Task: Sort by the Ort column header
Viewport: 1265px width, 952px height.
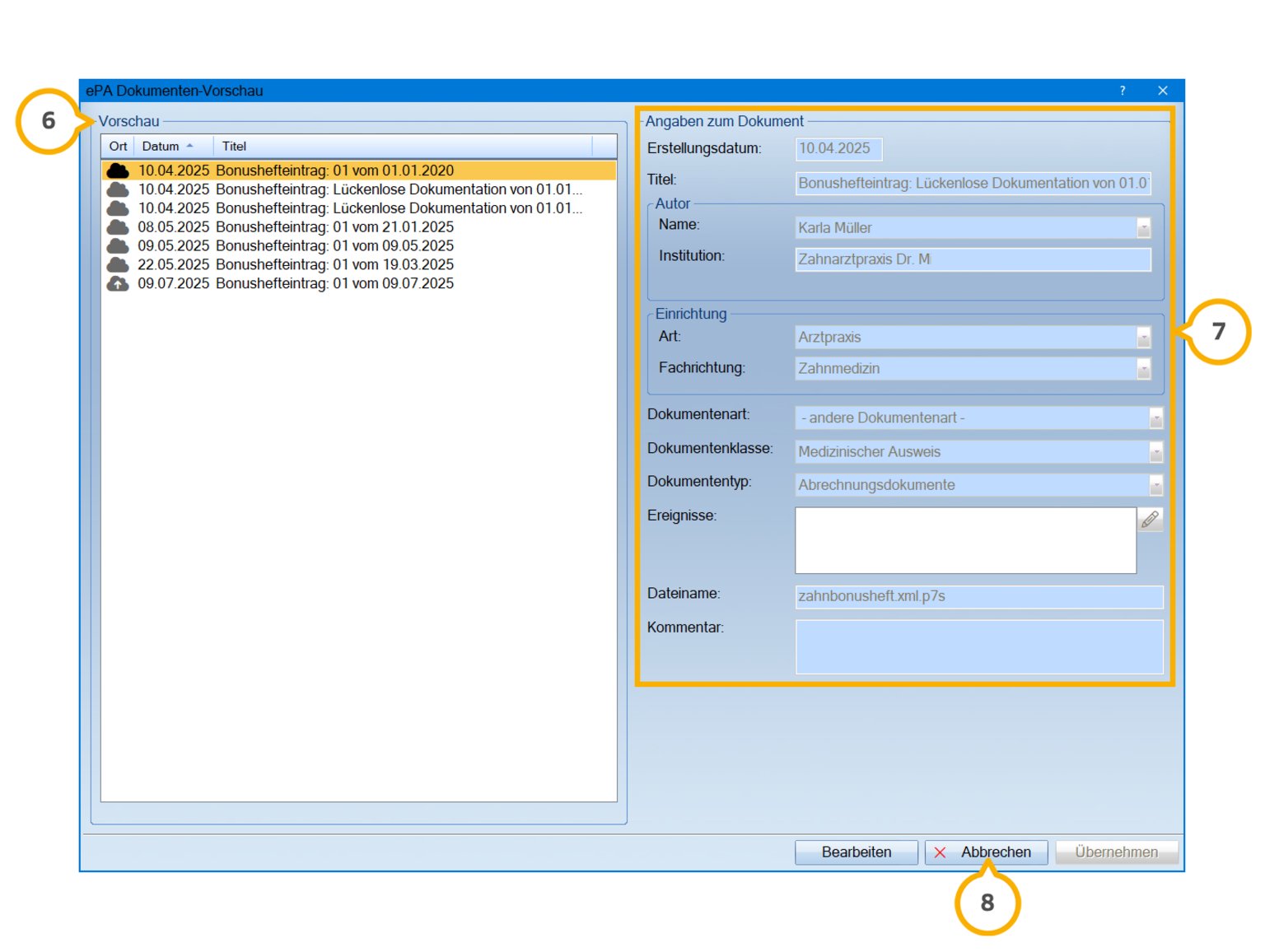Action: [118, 146]
